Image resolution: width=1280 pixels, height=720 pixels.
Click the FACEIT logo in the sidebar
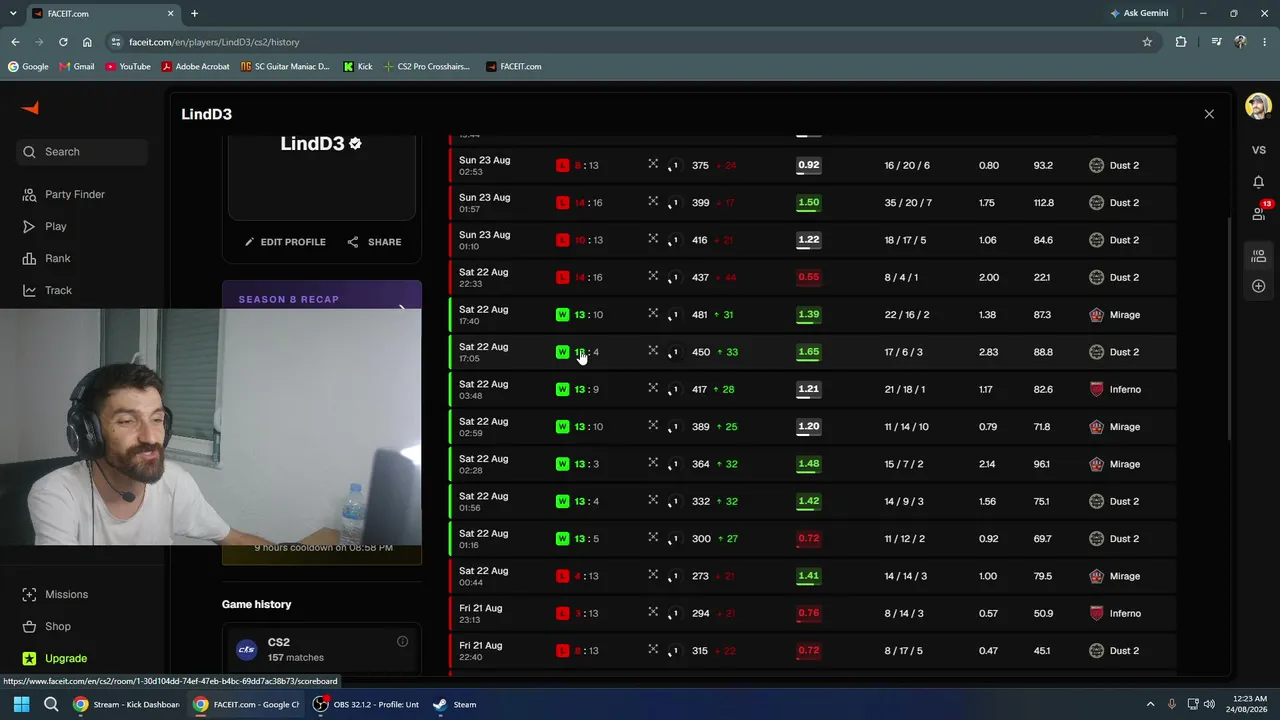[x=30, y=108]
